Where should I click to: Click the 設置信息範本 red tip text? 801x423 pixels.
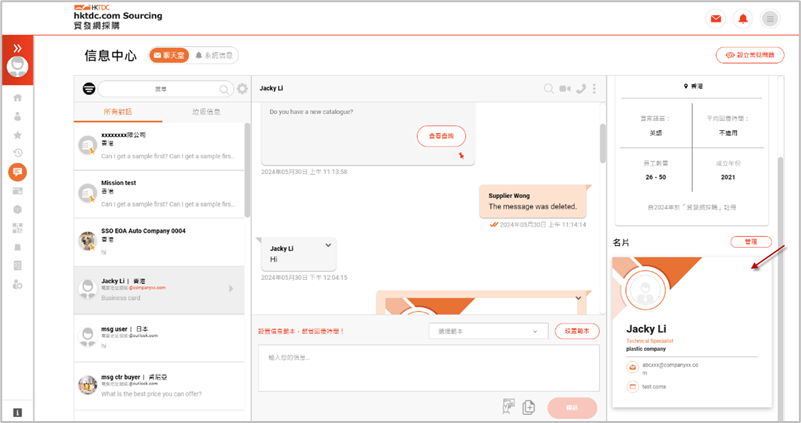coord(301,332)
